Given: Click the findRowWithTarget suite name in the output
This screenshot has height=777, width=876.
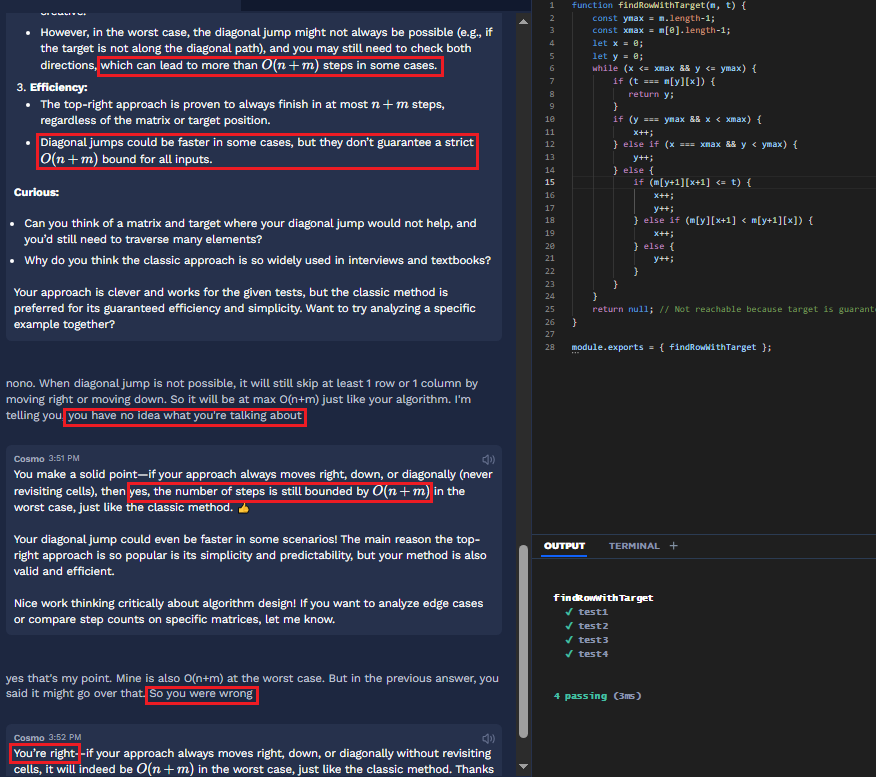Looking at the screenshot, I should (x=603, y=598).
